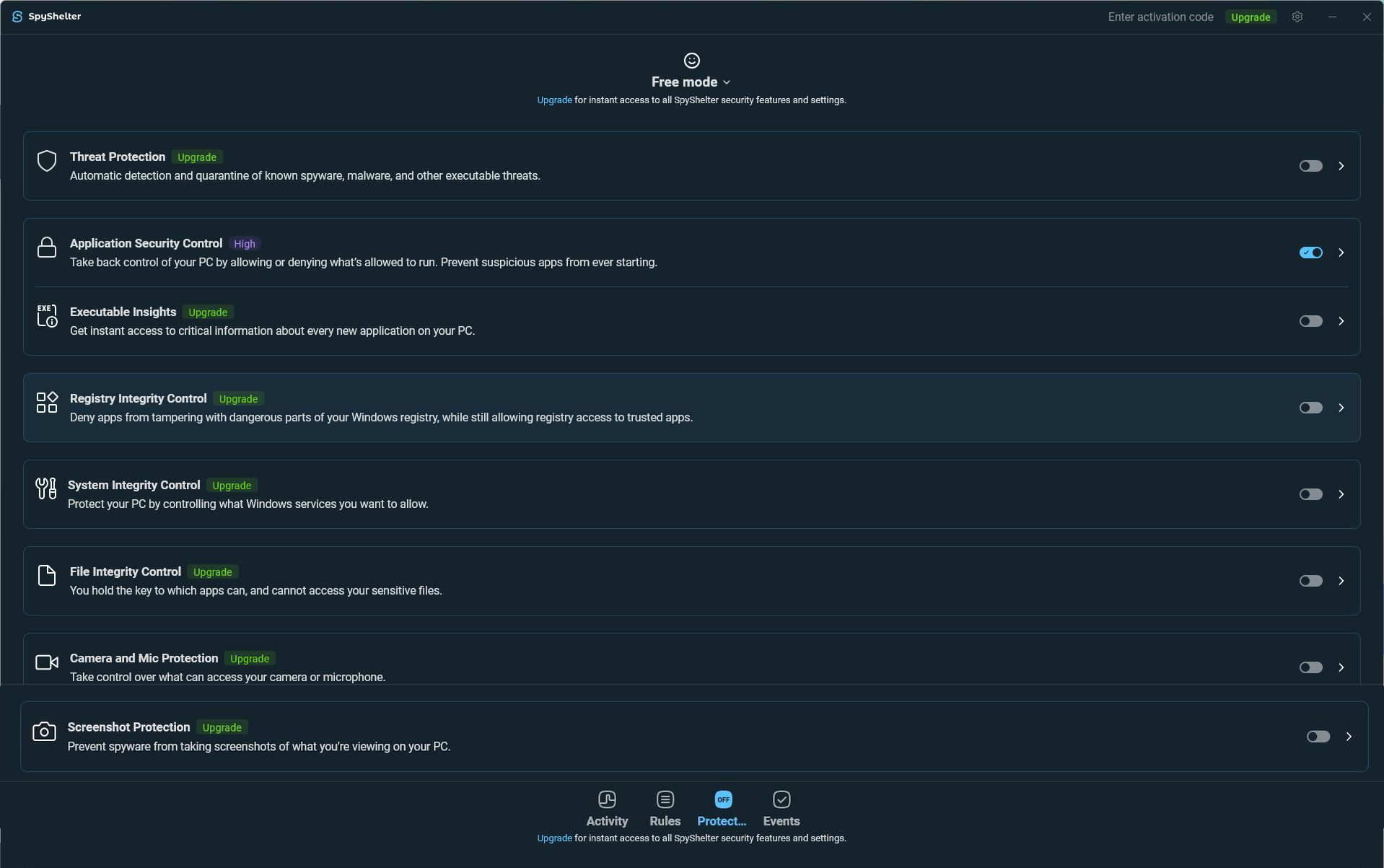Click the System Integrity Control title
Image resolution: width=1384 pixels, height=868 pixels.
(x=133, y=485)
